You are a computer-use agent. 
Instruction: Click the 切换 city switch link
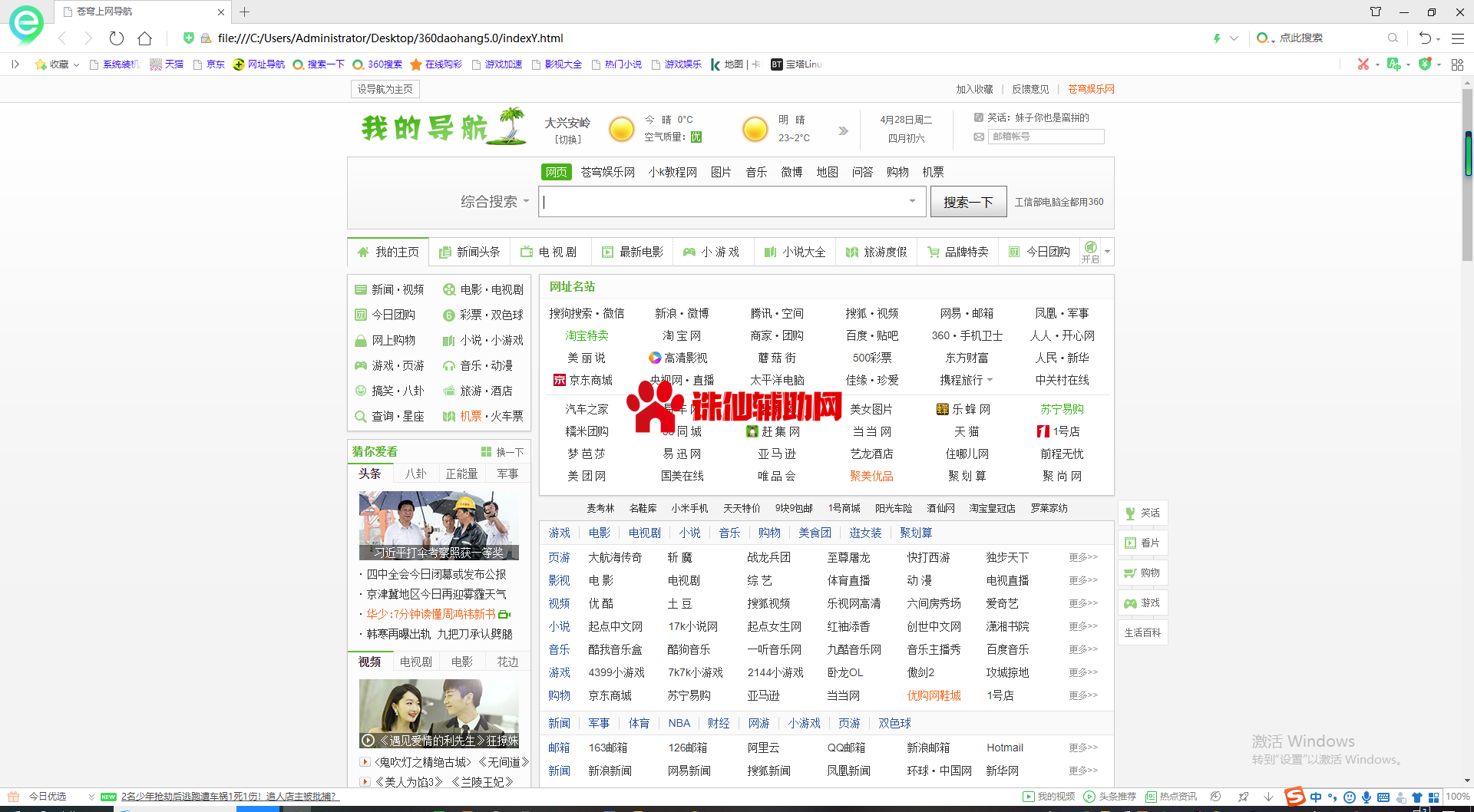pos(568,140)
